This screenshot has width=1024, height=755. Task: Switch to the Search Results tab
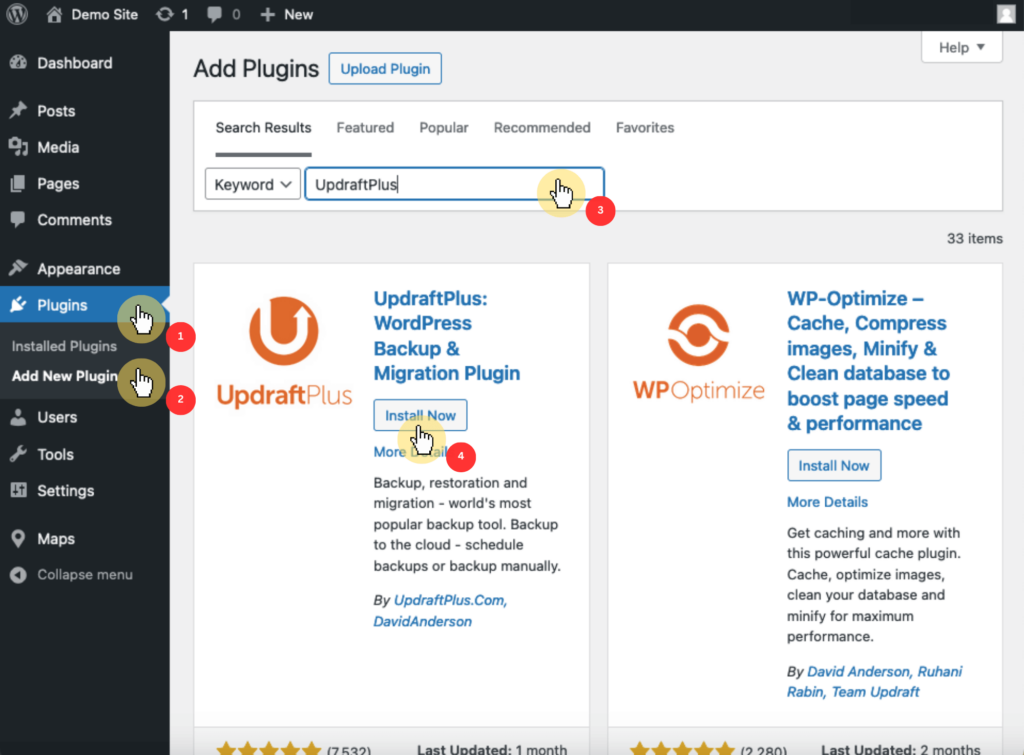(263, 127)
